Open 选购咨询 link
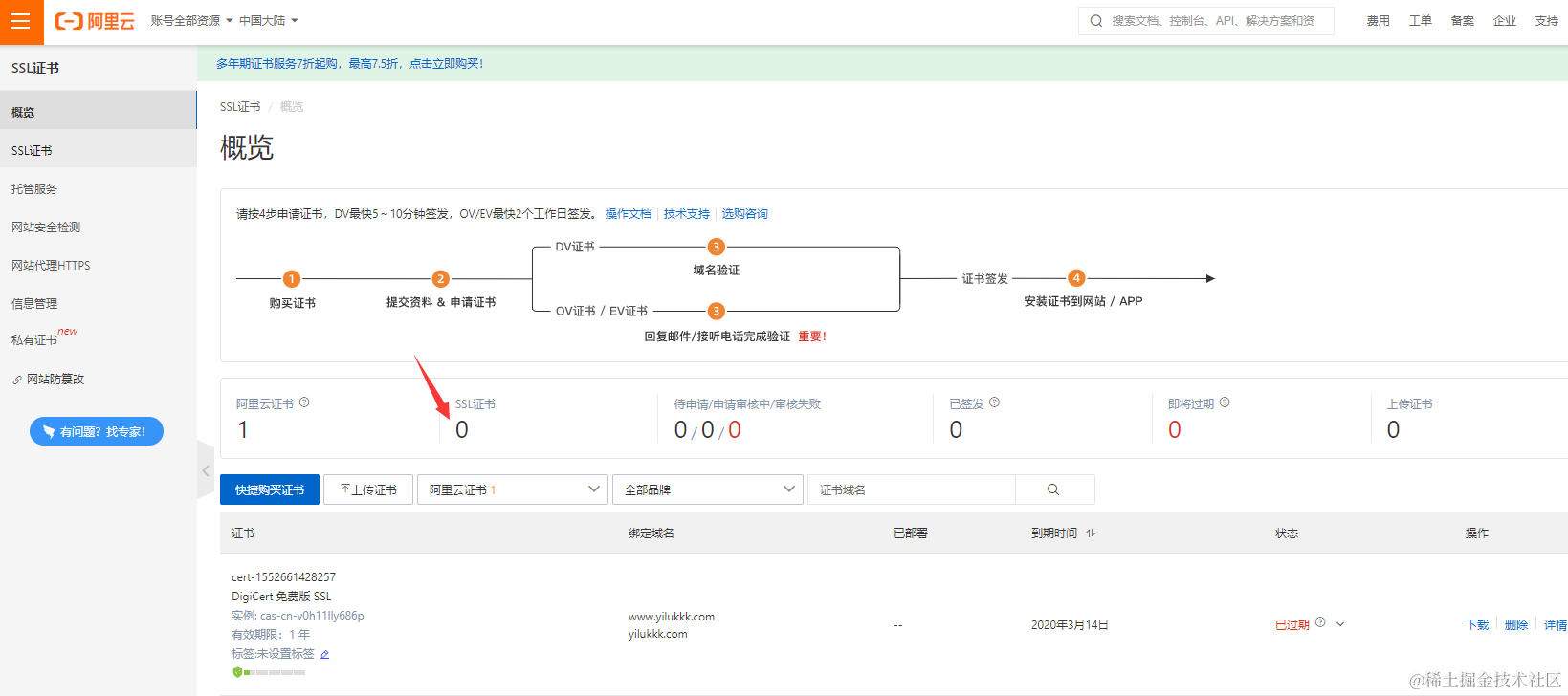The image size is (1568, 696). pyautogui.click(x=745, y=214)
